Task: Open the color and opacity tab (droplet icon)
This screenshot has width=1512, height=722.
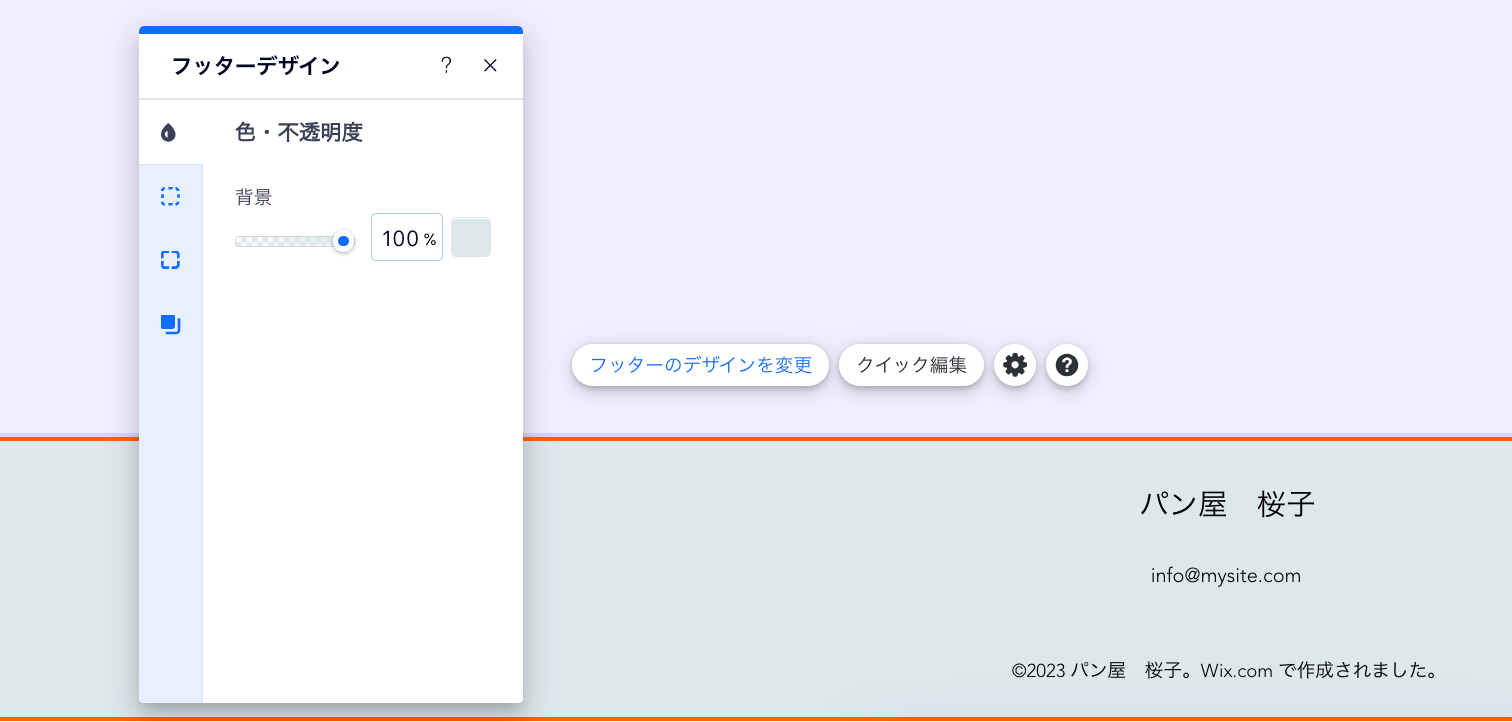Action: tap(169, 132)
